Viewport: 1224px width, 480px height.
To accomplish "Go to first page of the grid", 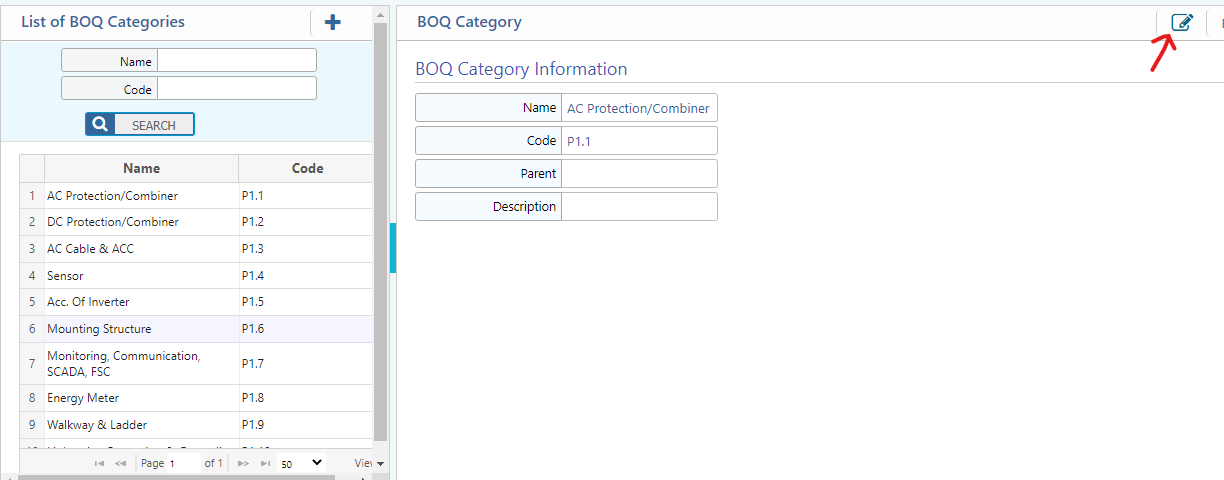I will tap(99, 463).
